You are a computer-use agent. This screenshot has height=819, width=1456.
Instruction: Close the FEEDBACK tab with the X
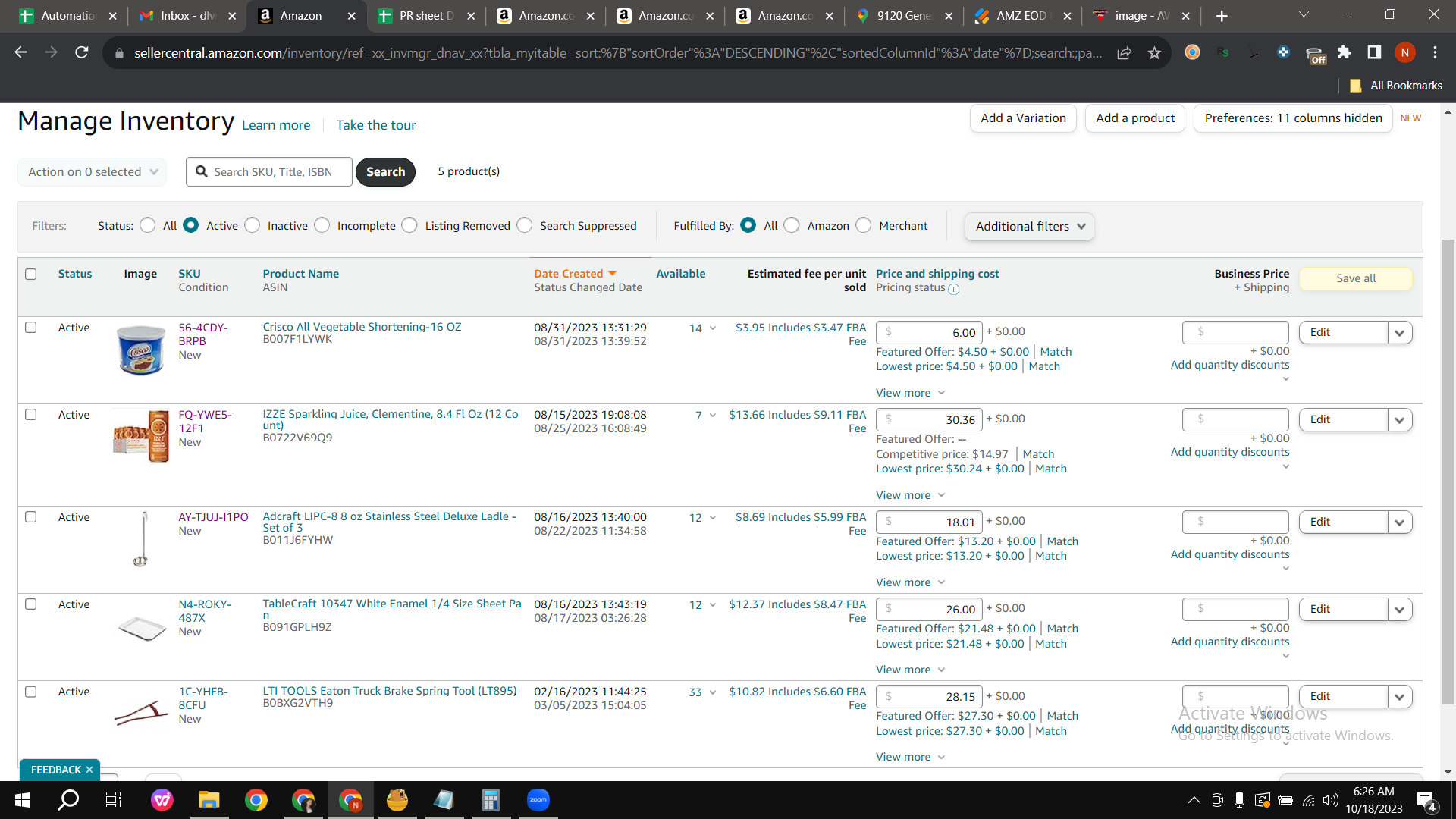(x=89, y=770)
